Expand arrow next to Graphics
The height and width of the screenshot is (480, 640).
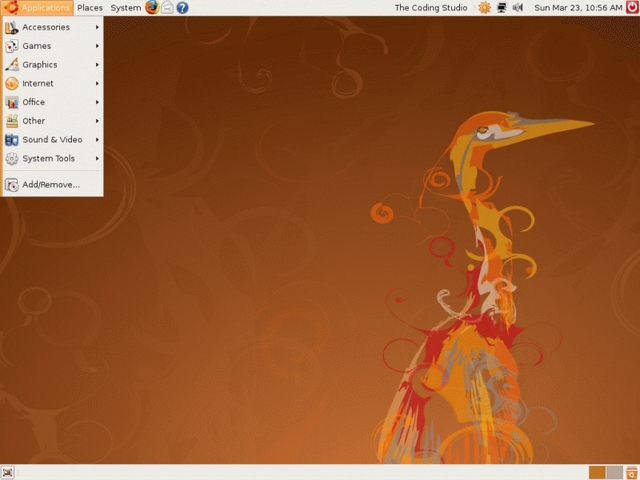pos(97,64)
